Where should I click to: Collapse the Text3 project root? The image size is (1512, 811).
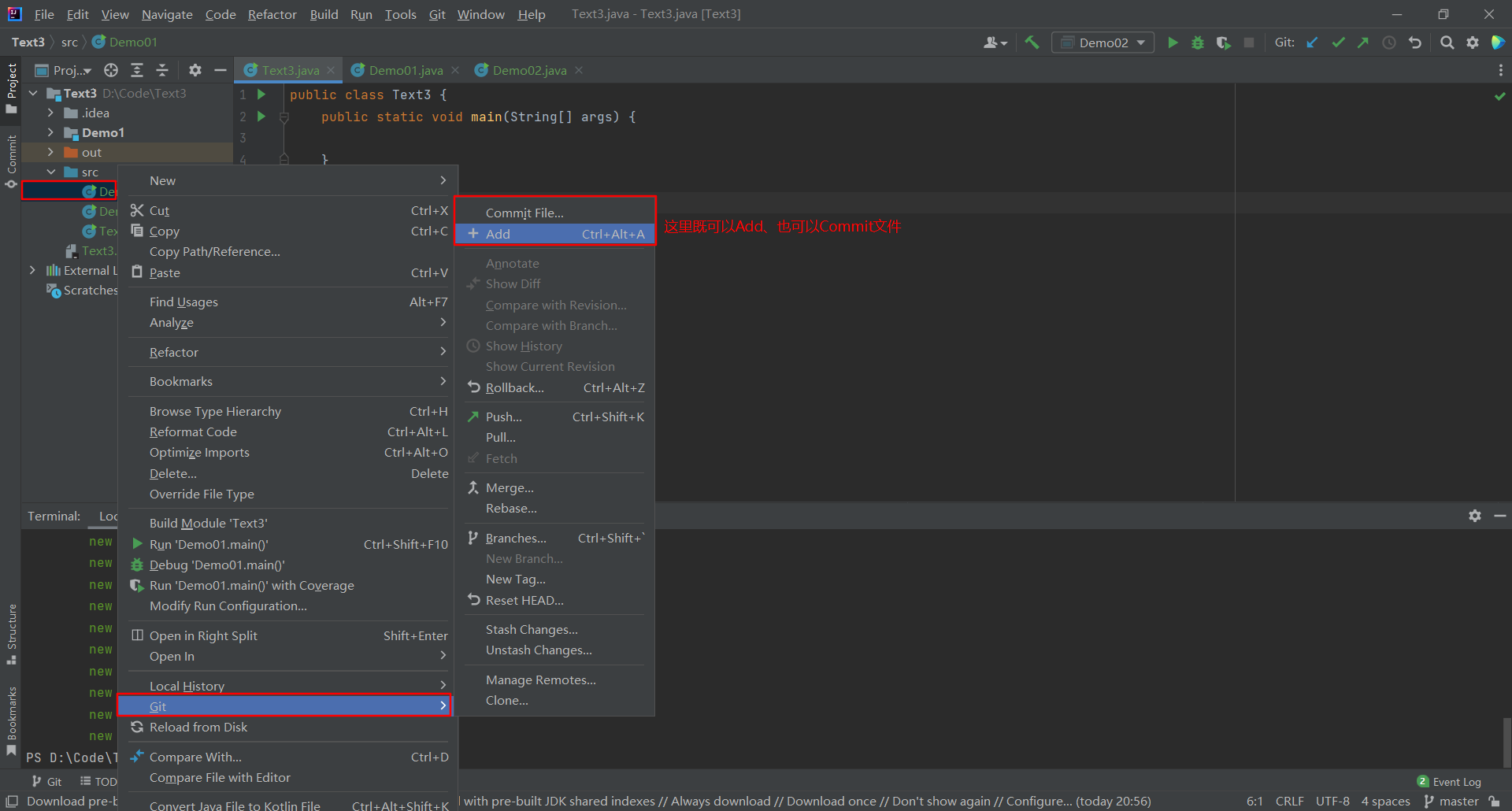(33, 93)
